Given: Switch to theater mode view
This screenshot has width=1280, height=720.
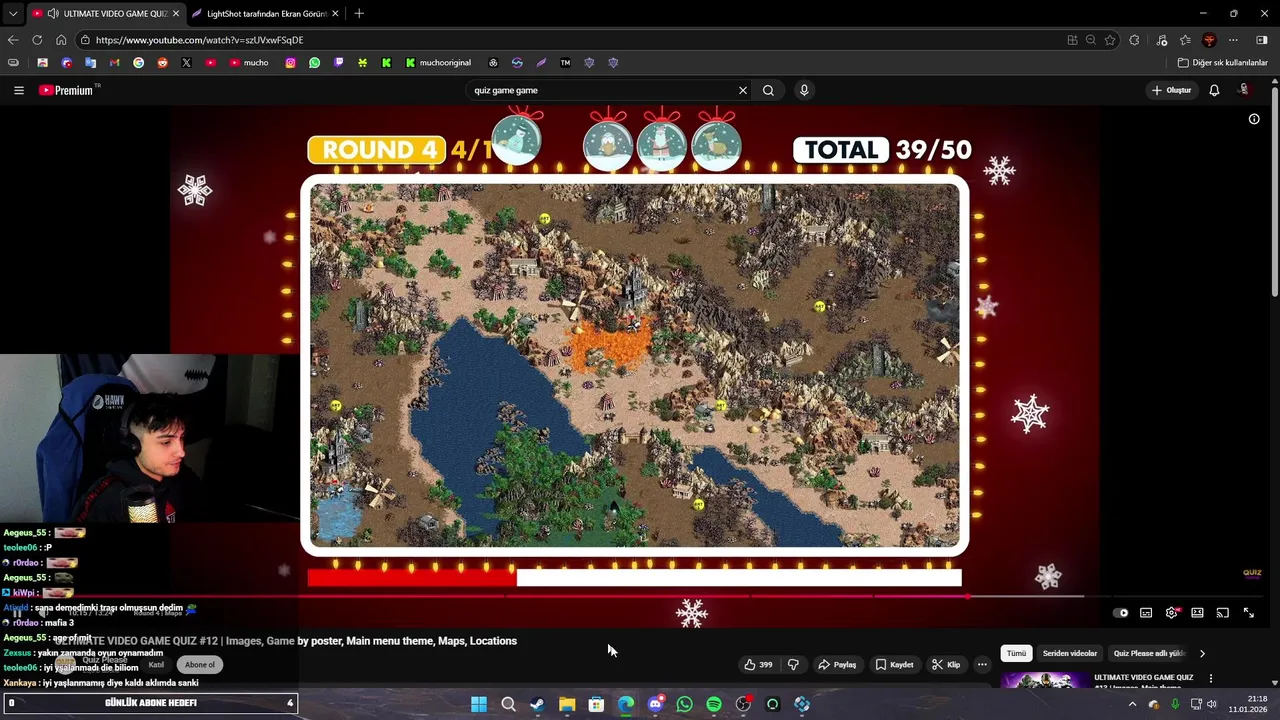Looking at the screenshot, I should click(x=1197, y=613).
